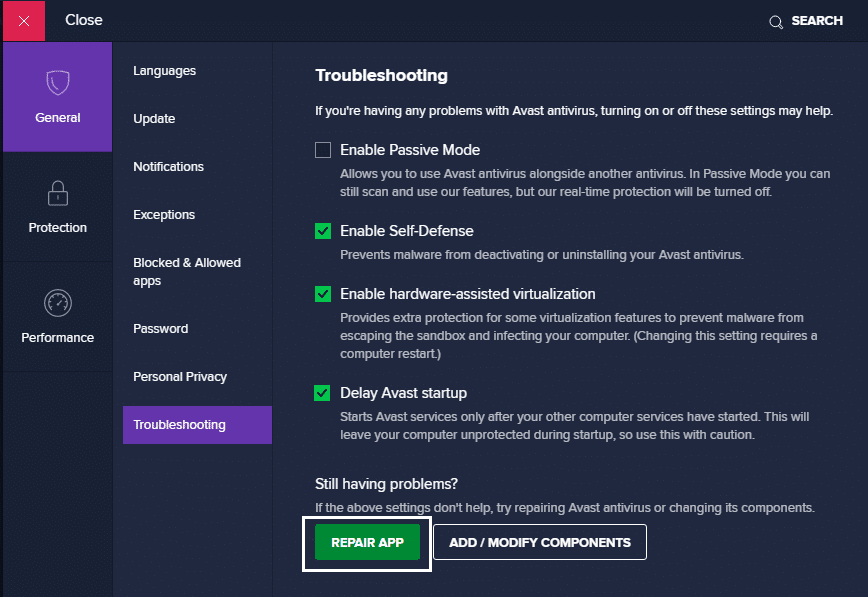Screen dimensions: 868x597
Task: Open Languages settings section
Action: click(165, 71)
